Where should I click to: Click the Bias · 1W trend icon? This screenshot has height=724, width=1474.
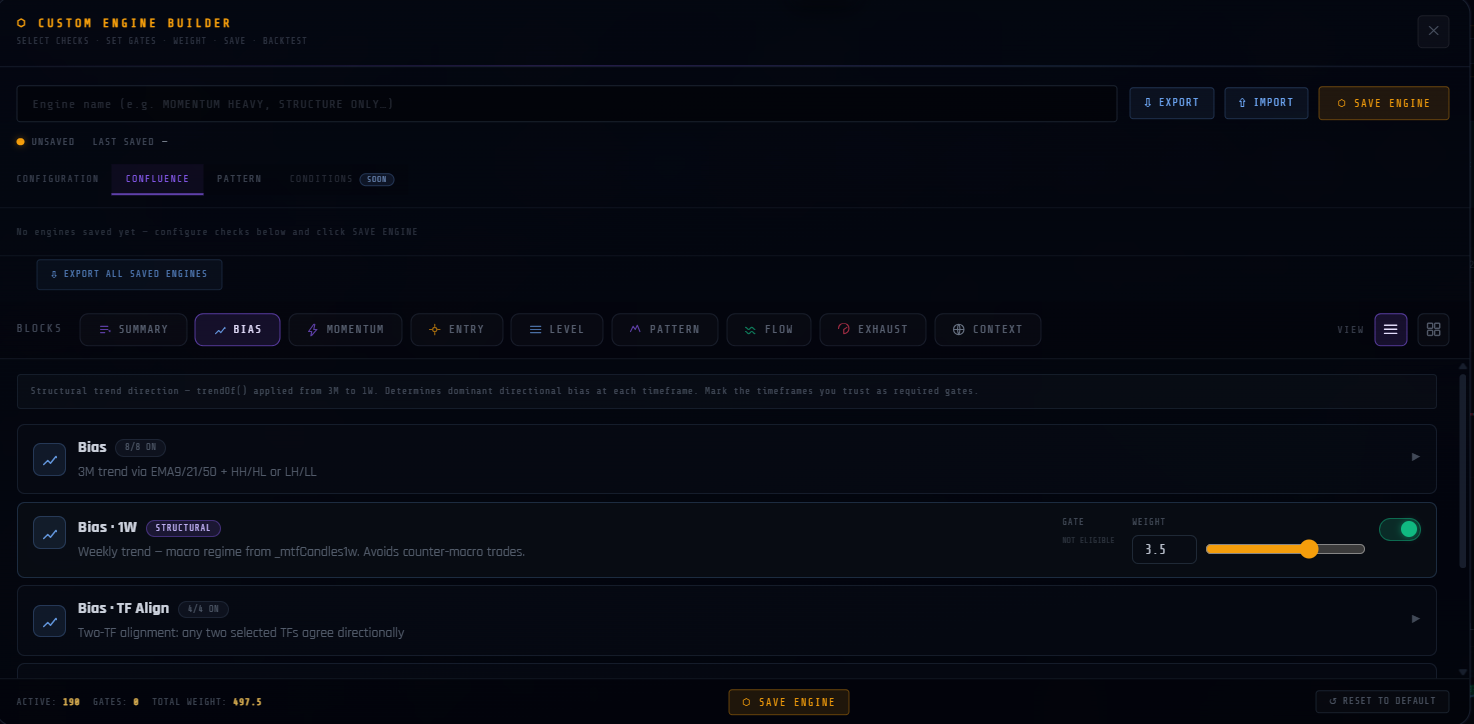49,532
